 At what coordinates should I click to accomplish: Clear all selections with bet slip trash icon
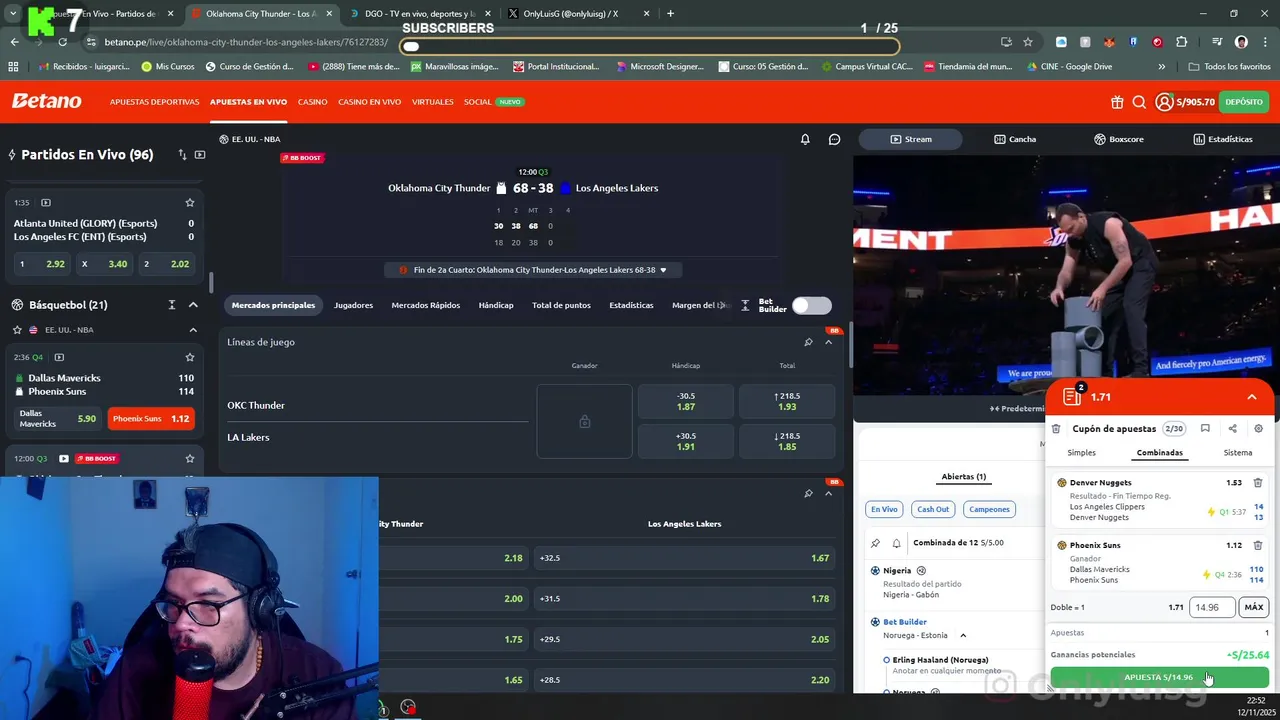pos(1056,429)
